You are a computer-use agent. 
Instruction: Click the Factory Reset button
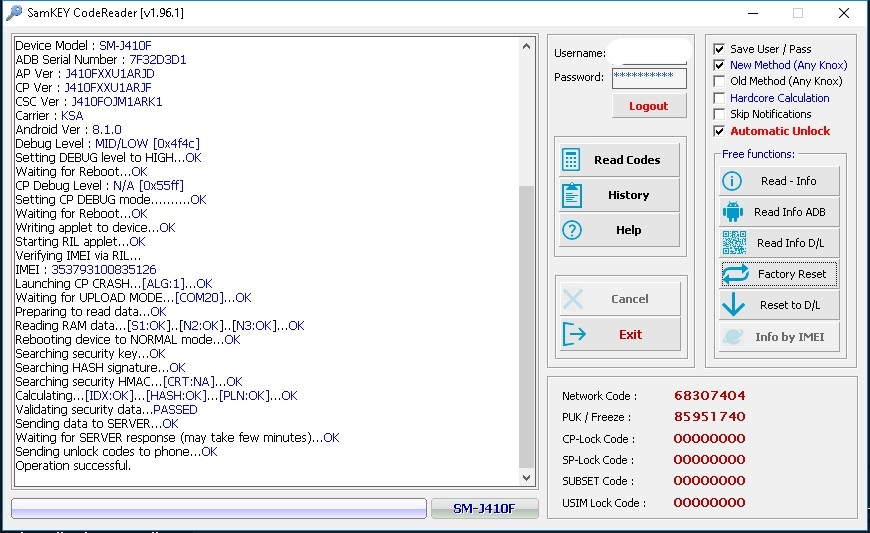tap(779, 274)
